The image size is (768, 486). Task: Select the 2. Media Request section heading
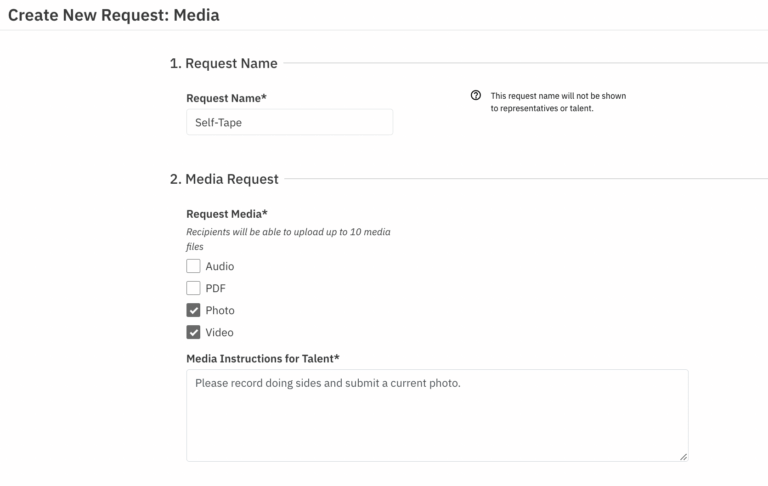pos(224,179)
